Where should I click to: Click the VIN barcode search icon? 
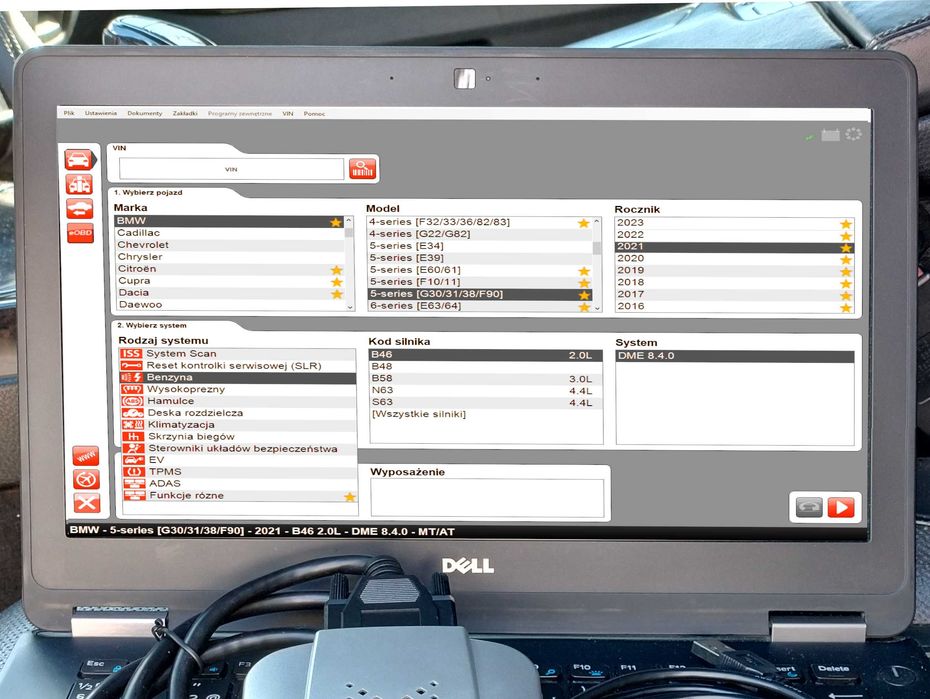coord(362,169)
